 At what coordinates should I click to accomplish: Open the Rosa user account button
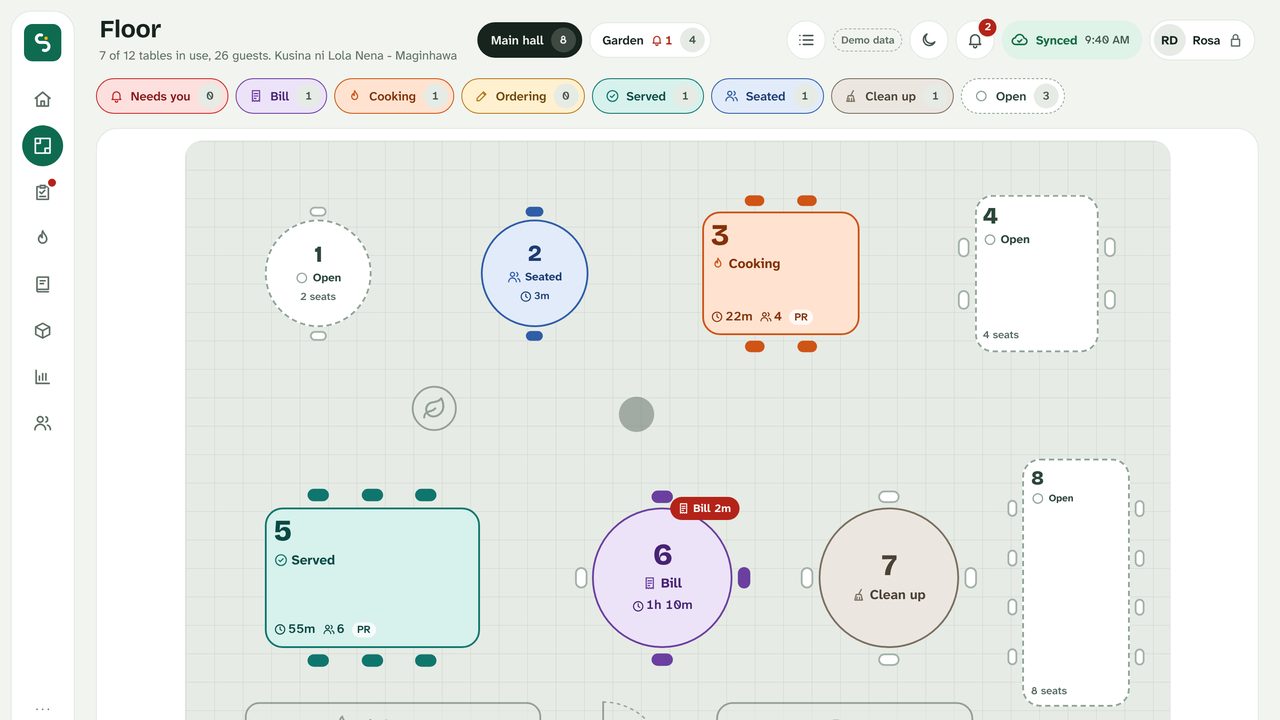tap(1202, 40)
